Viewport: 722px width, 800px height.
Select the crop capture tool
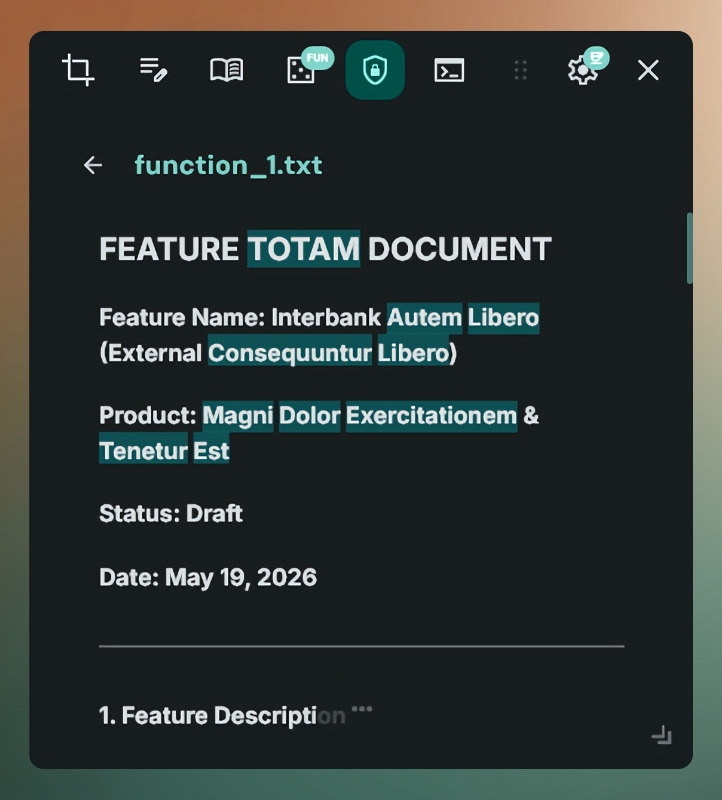(78, 70)
